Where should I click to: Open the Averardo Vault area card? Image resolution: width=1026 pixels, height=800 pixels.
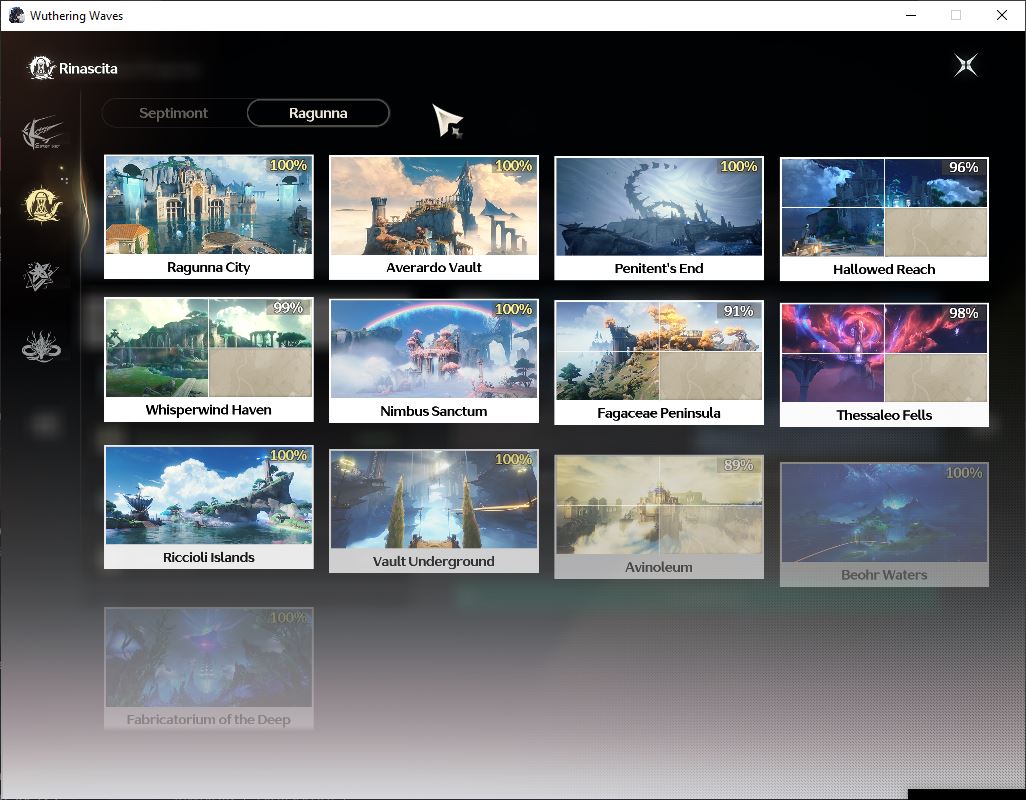(x=434, y=217)
